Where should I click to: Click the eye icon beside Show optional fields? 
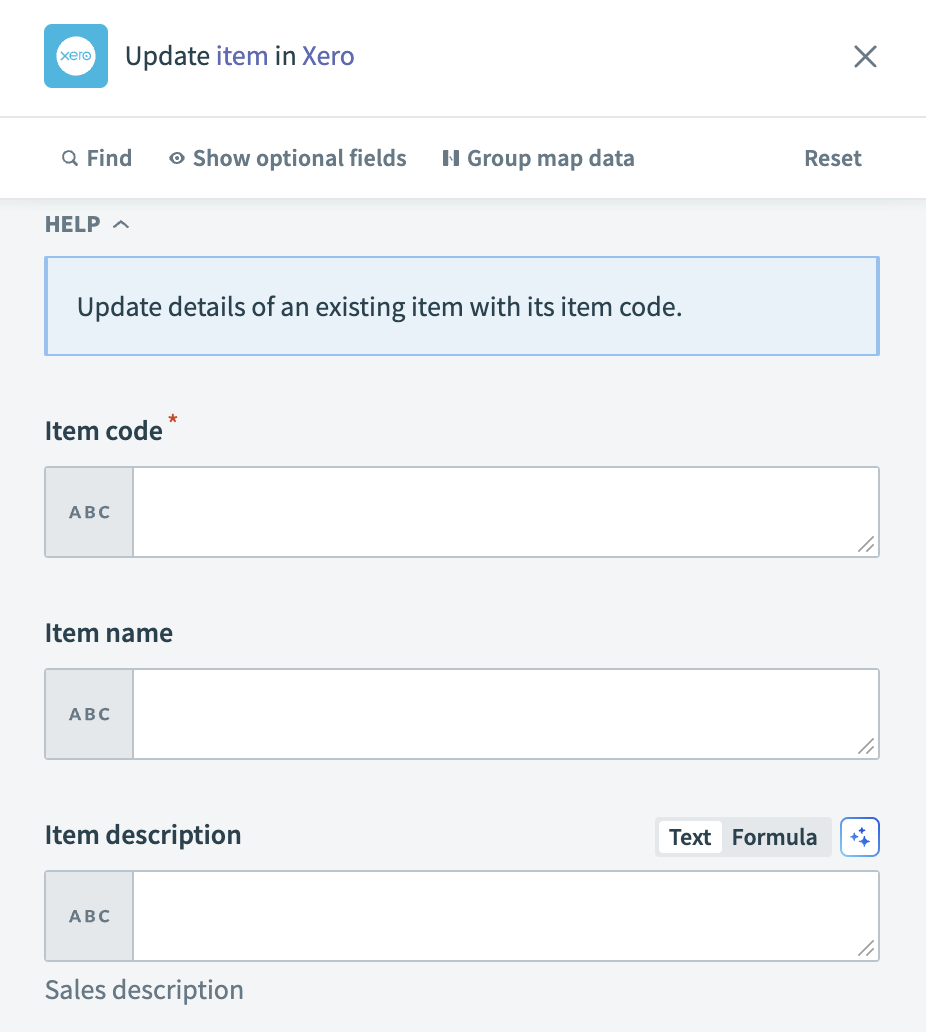pos(177,158)
